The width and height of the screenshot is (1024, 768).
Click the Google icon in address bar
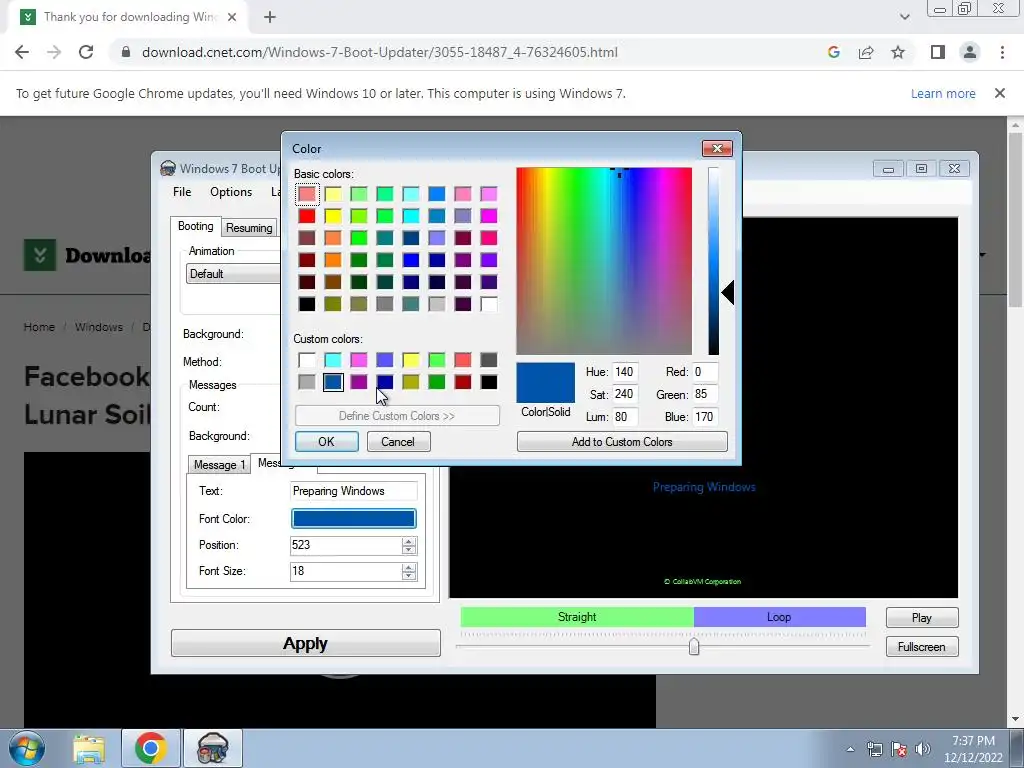tap(833, 52)
